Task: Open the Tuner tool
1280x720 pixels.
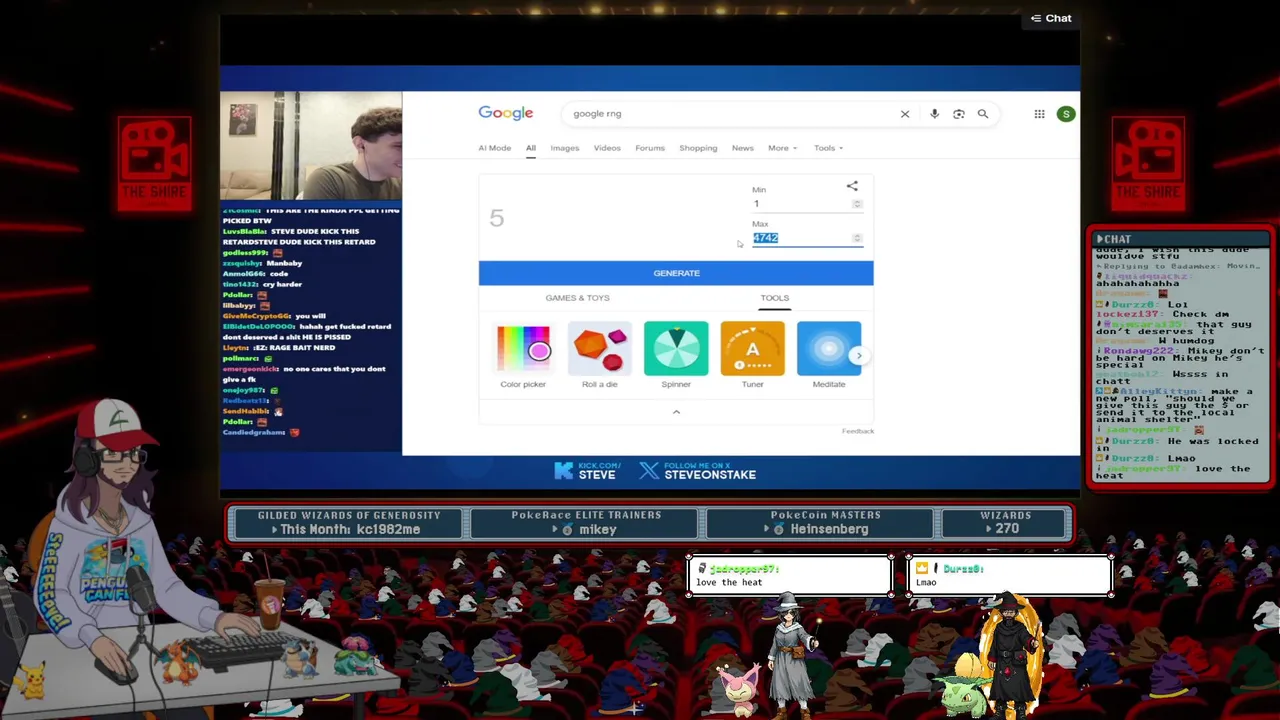Action: pos(752,355)
